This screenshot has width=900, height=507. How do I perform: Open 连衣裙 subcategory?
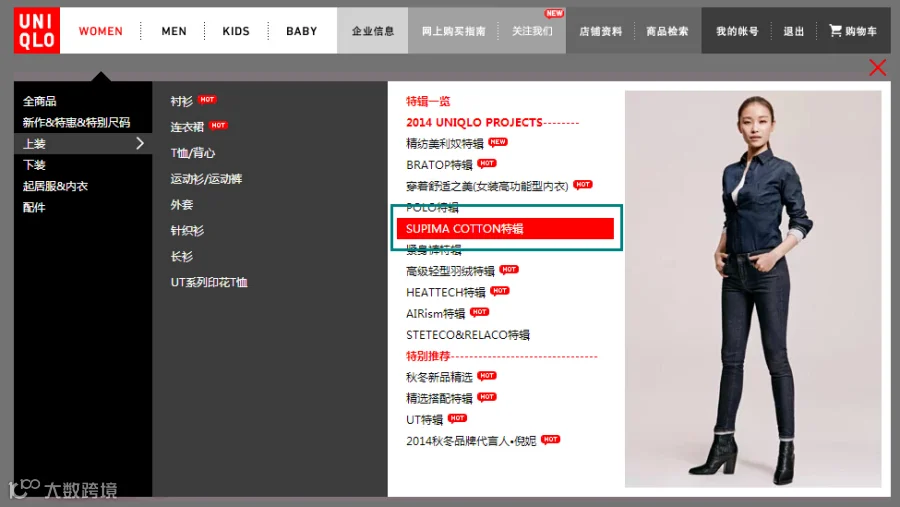click(x=187, y=127)
